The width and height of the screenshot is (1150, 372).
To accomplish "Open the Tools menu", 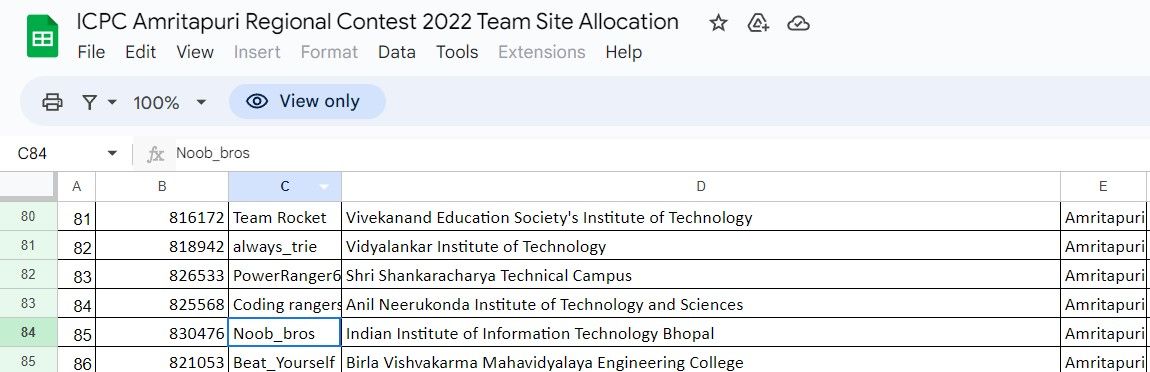I will (x=457, y=52).
